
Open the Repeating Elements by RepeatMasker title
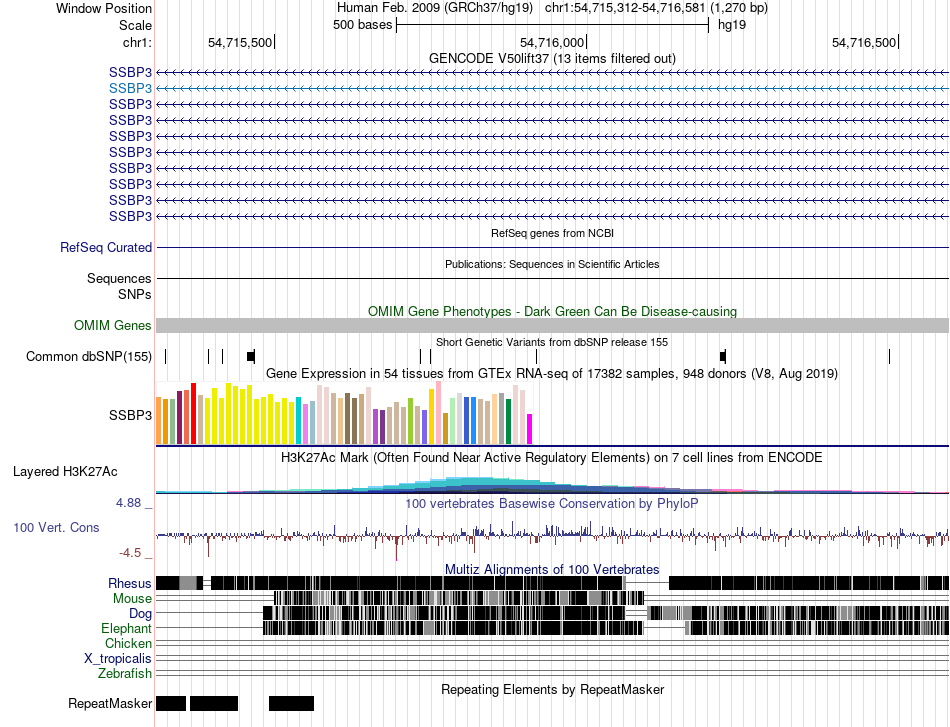click(x=552, y=689)
